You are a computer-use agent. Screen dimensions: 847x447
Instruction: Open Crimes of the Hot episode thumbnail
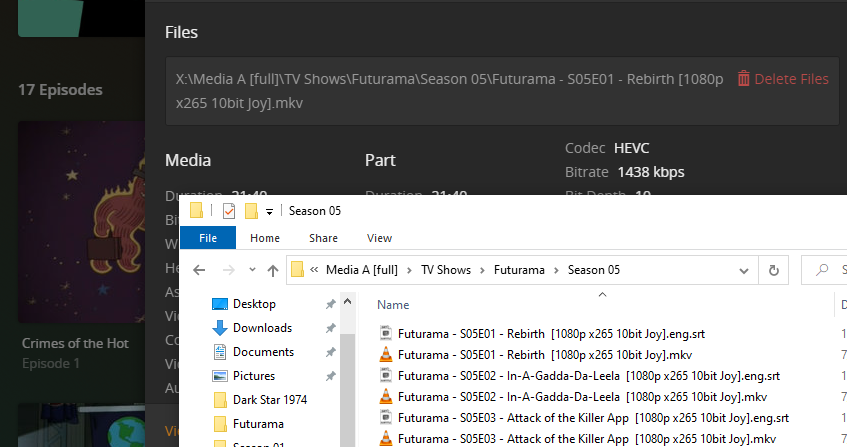pyautogui.click(x=82, y=222)
